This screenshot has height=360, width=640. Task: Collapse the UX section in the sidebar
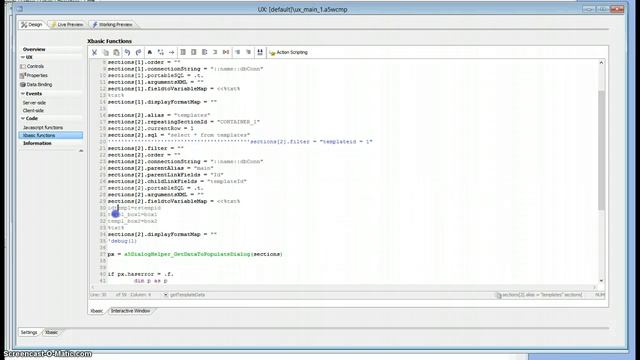tap(23, 57)
